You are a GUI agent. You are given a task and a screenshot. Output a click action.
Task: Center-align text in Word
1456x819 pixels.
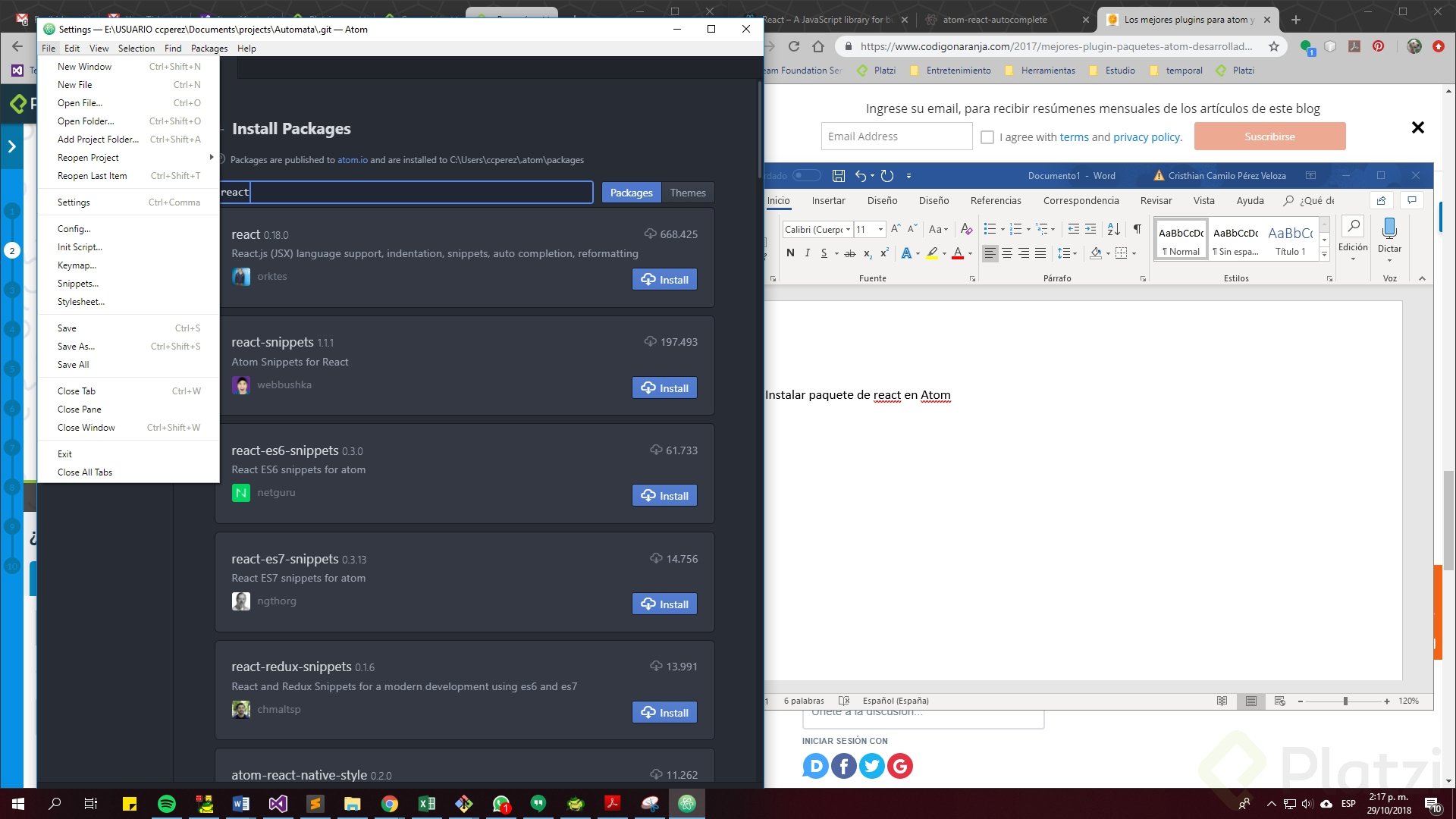(x=1007, y=253)
